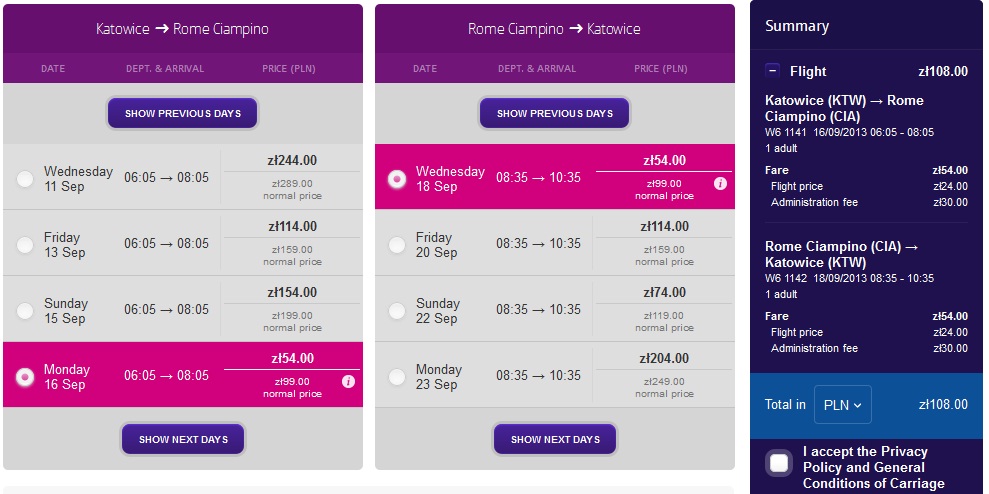
Task: Choose the Monday 23 Sep return flight
Action: 397,377
